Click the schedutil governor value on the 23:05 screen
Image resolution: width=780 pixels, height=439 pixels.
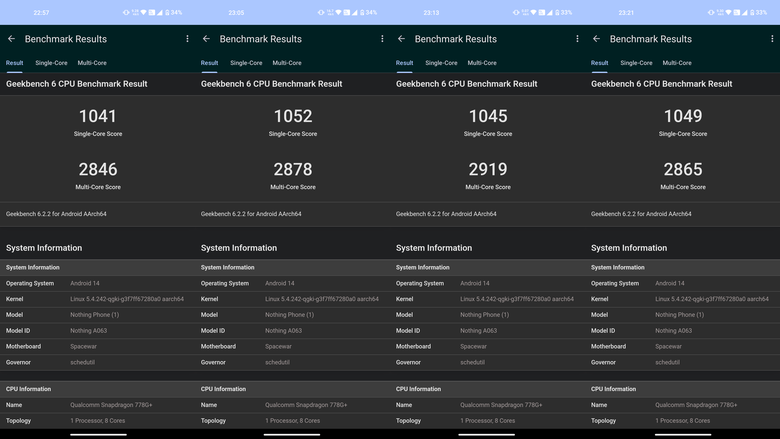[278, 362]
